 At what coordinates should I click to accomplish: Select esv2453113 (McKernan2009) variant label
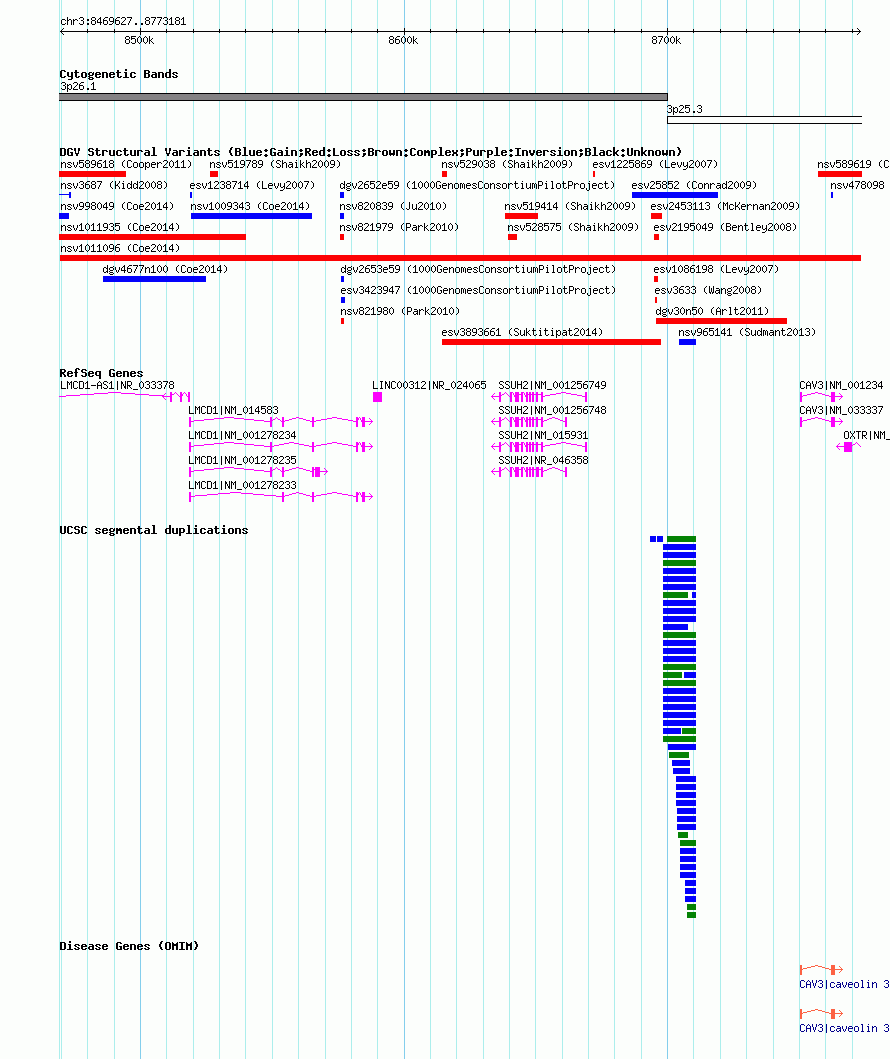click(725, 206)
